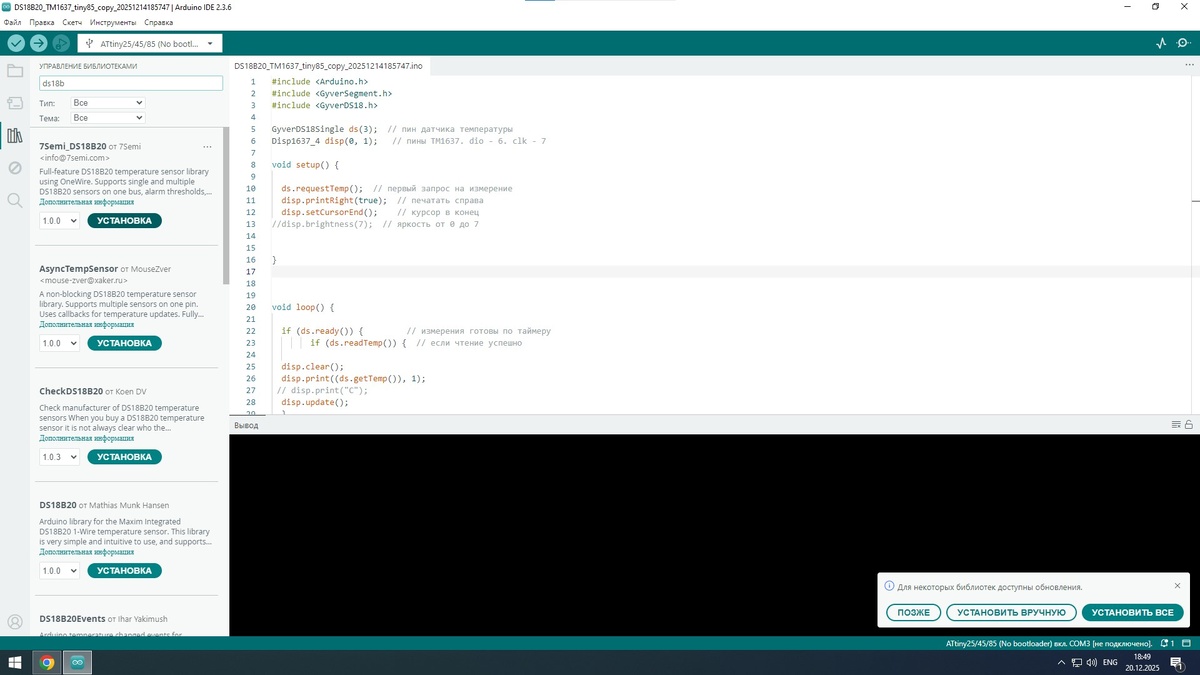
Task: Toggle word wrap in output panel
Action: pos(1176,425)
